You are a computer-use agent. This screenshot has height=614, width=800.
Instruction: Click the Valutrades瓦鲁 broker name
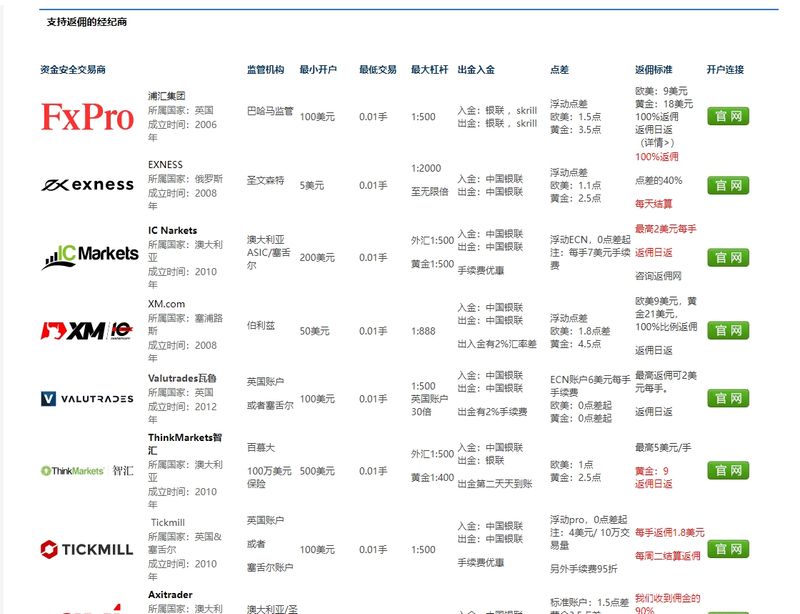click(x=182, y=378)
